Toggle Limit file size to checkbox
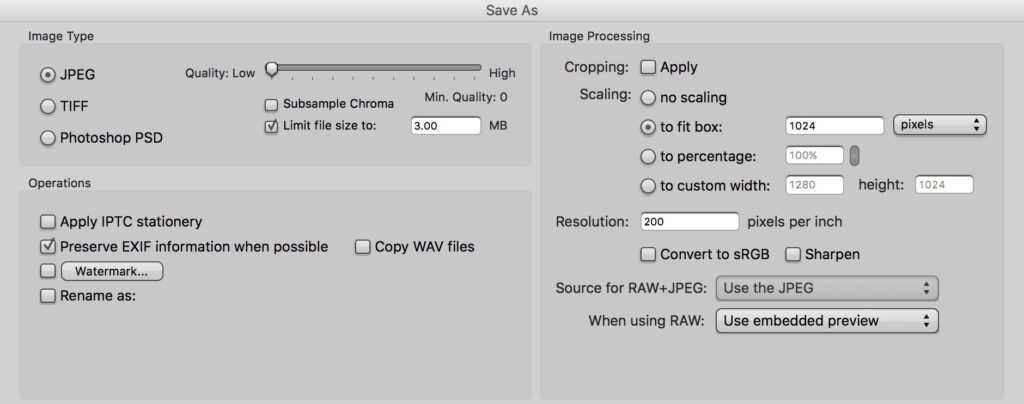1024x404 pixels. pyautogui.click(x=271, y=126)
